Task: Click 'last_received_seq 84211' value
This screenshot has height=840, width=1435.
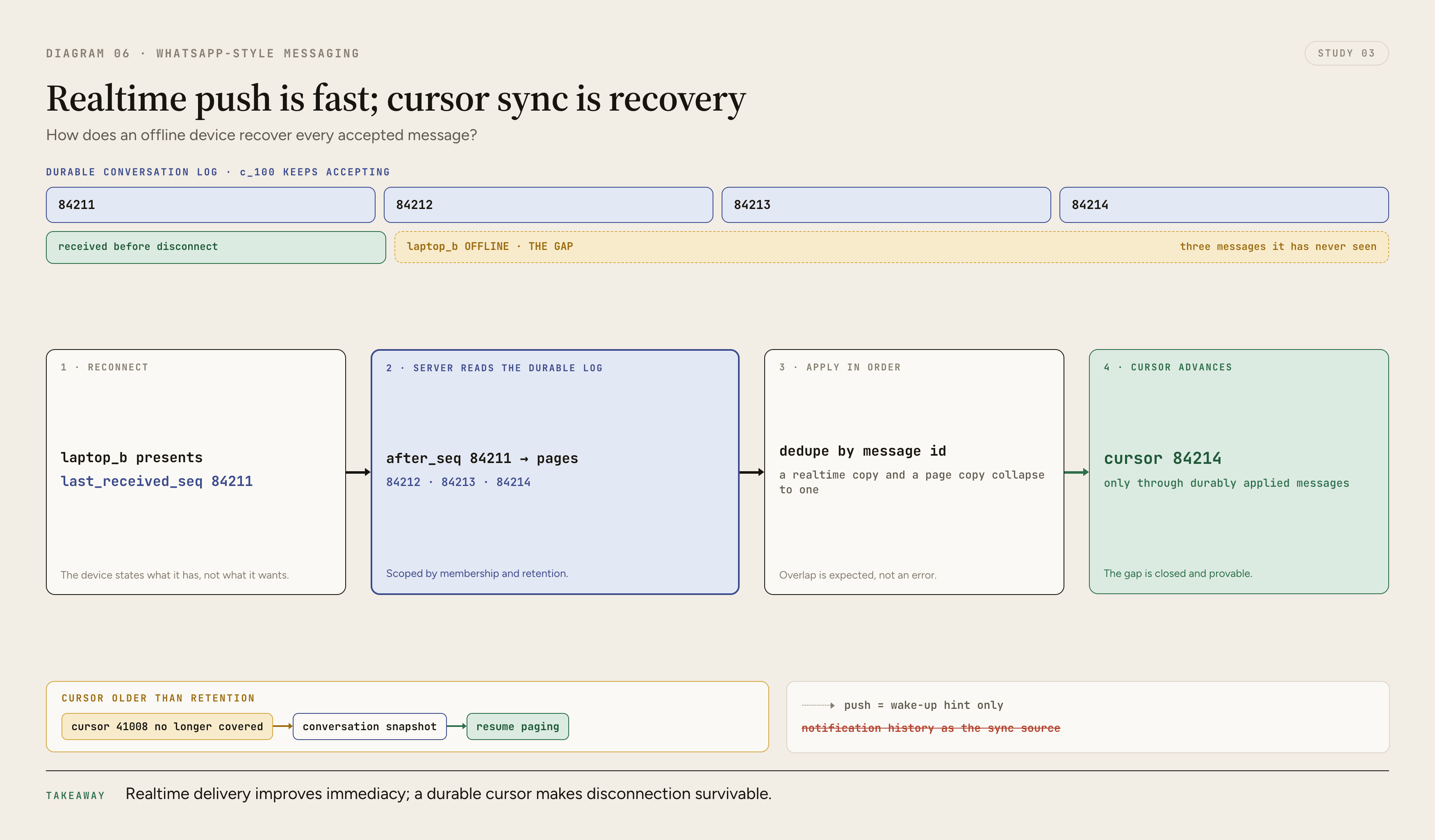Action: coord(157,481)
